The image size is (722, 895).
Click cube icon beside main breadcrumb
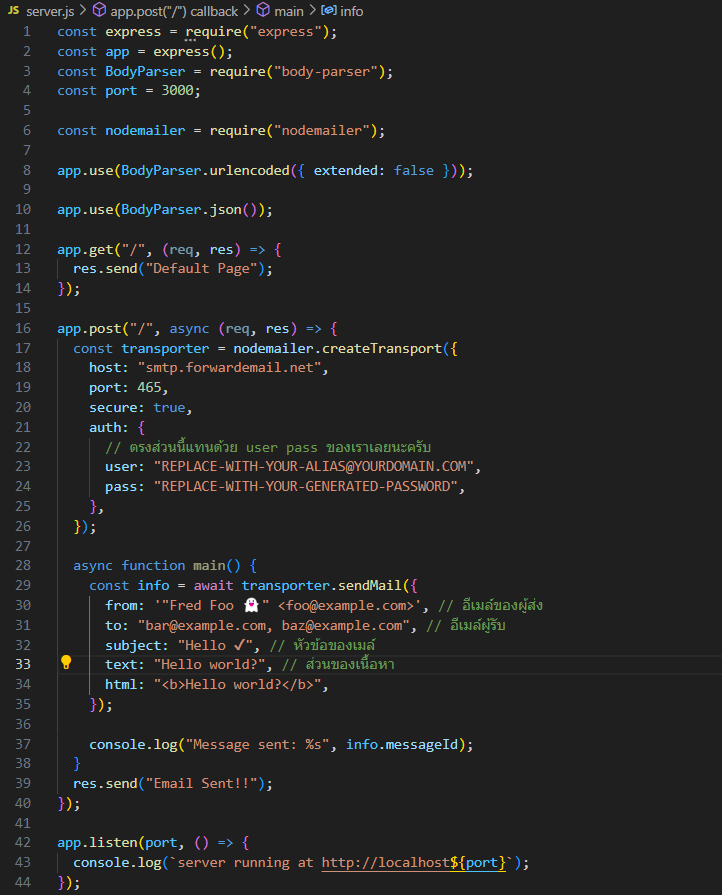263,10
